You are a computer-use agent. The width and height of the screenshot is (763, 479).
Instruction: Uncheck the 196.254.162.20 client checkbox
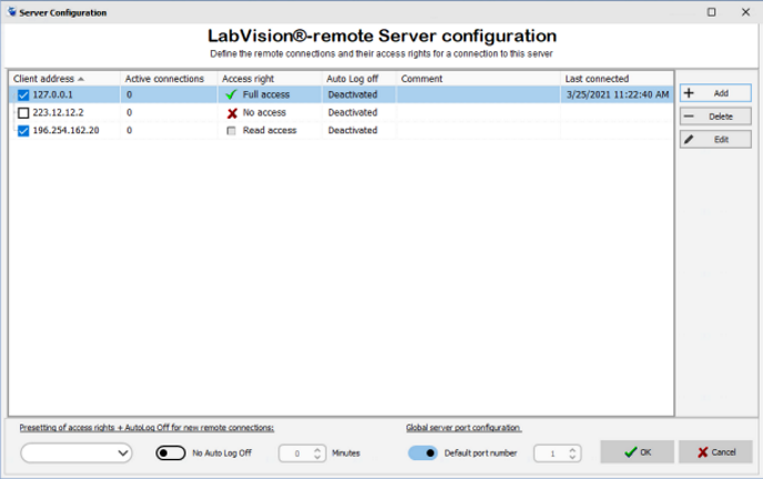[x=23, y=130]
